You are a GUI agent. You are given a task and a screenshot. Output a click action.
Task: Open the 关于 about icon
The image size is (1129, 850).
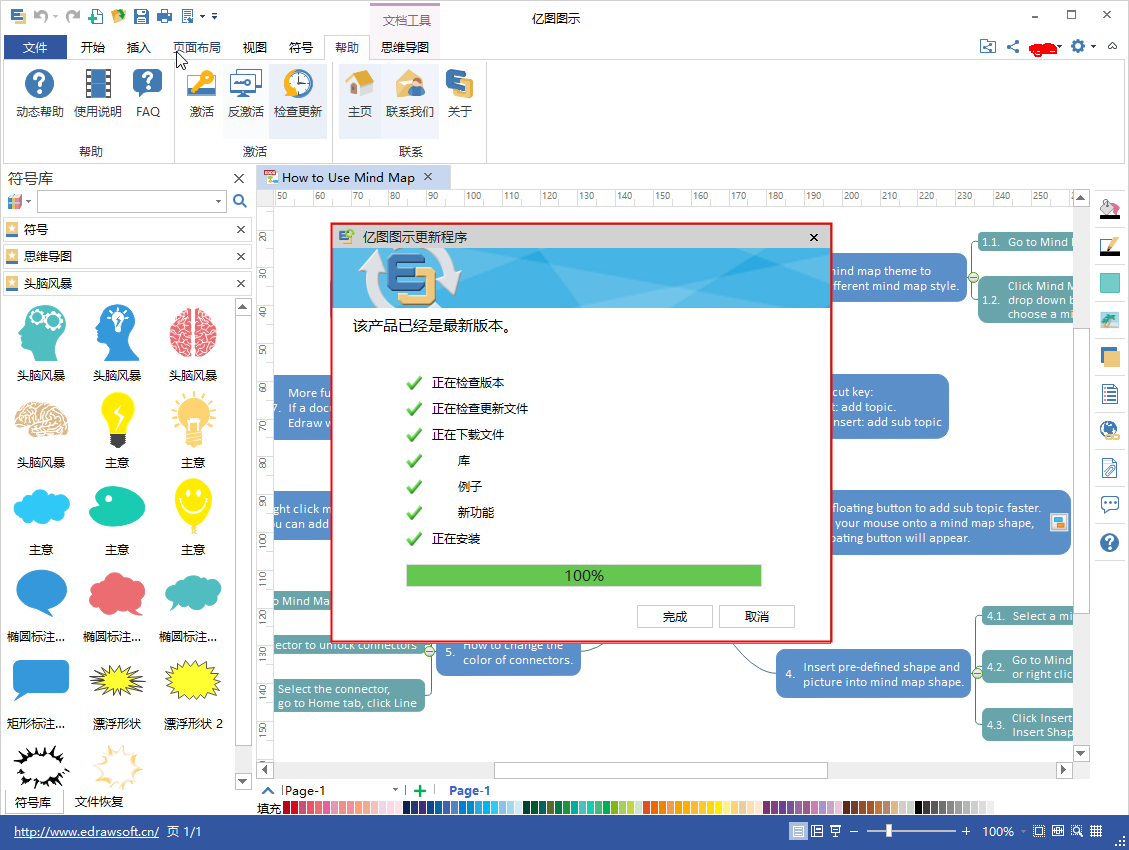point(459,94)
